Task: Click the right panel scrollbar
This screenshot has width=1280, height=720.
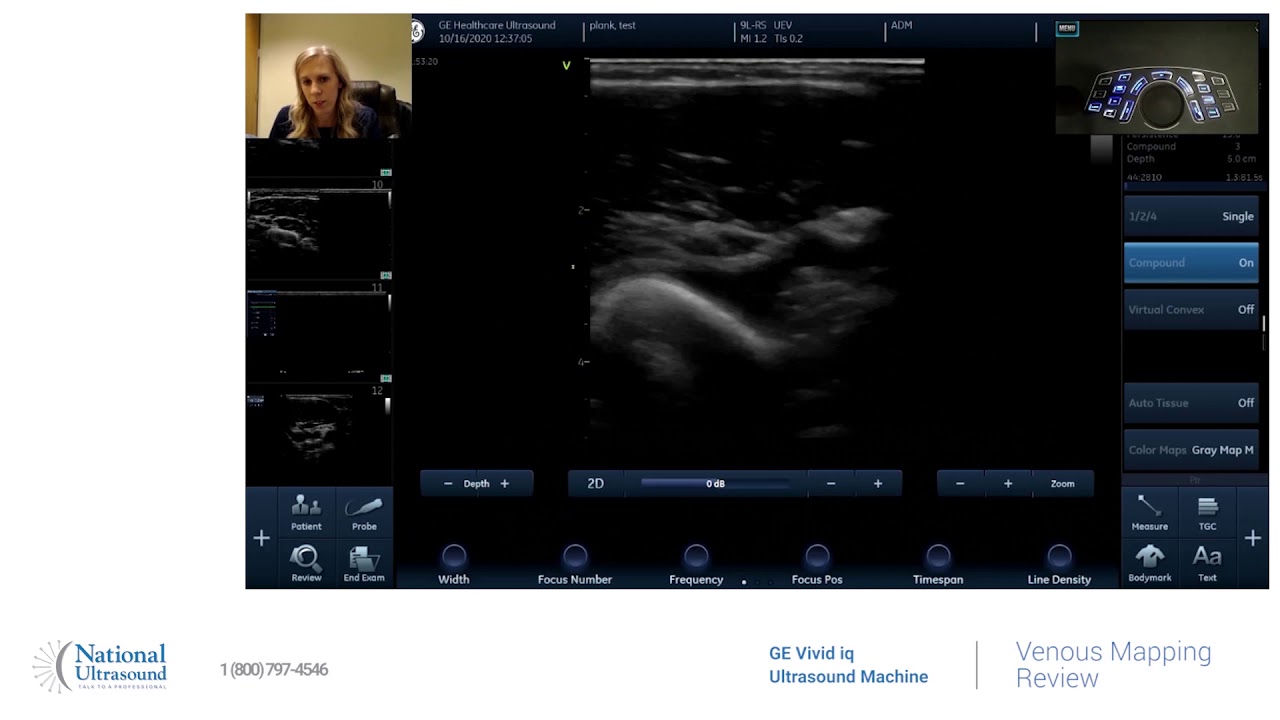Action: [1264, 325]
